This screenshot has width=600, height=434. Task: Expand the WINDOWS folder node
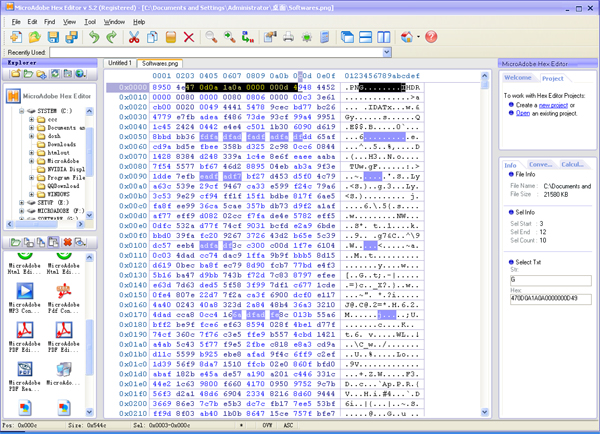coord(32,194)
